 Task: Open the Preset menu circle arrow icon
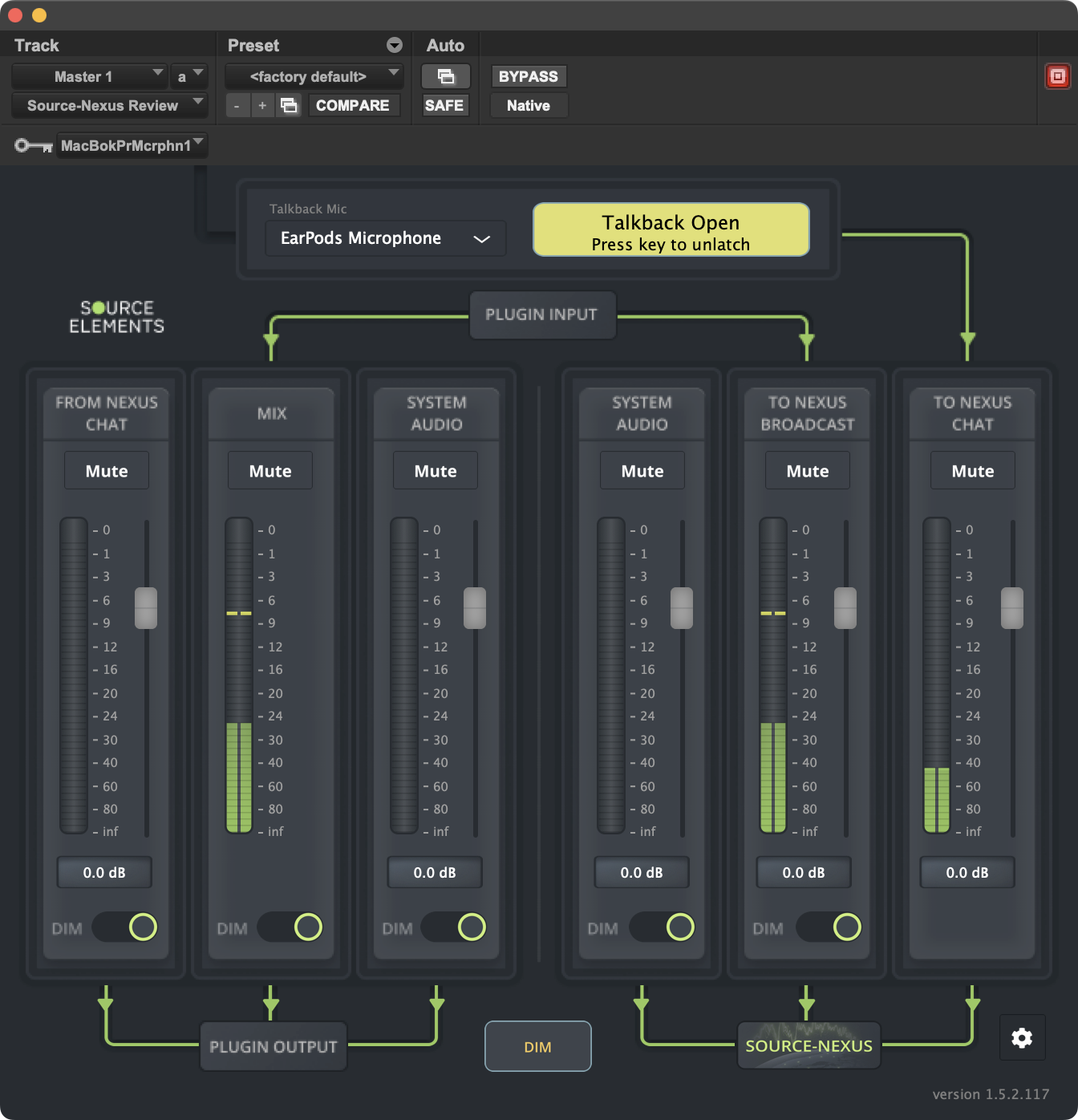[394, 45]
